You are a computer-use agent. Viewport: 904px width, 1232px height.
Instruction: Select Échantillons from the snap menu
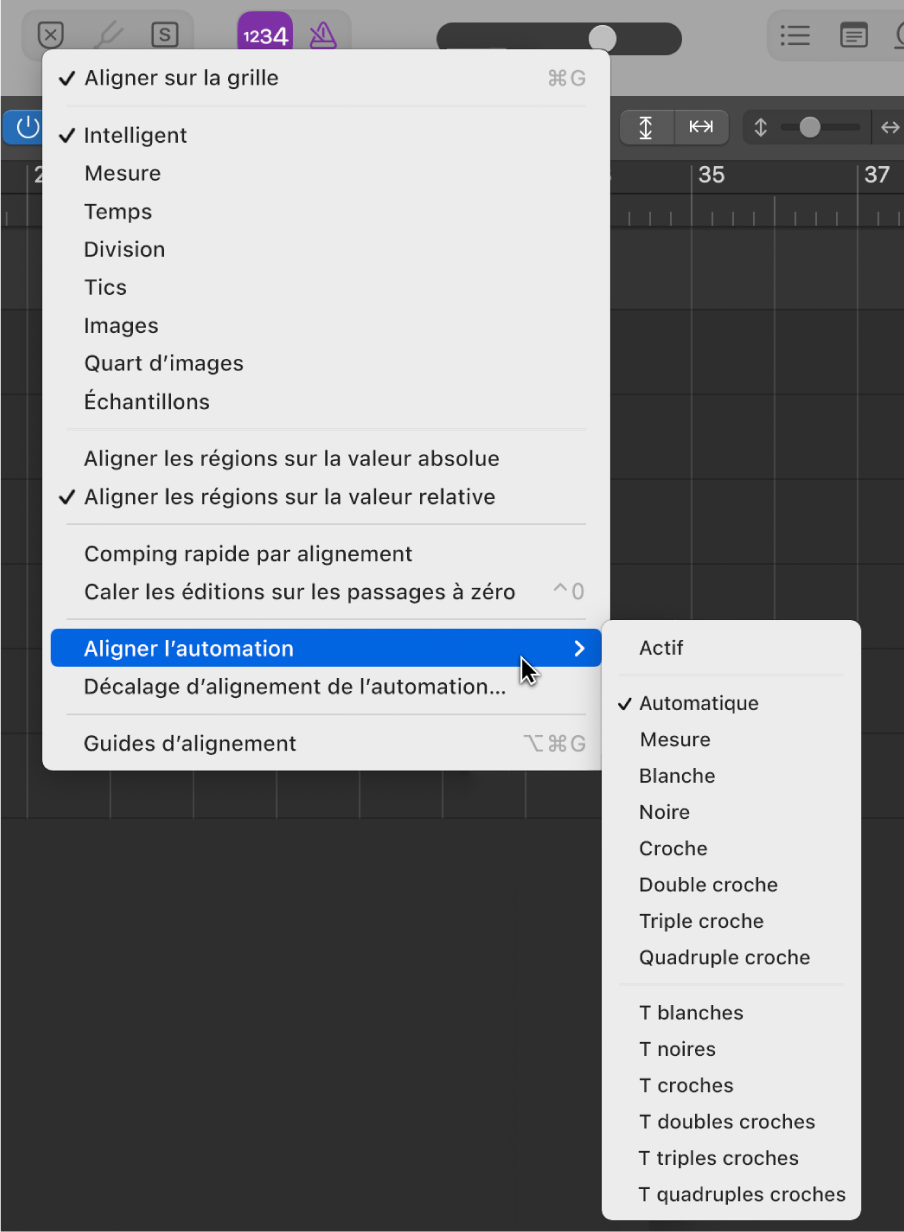147,401
